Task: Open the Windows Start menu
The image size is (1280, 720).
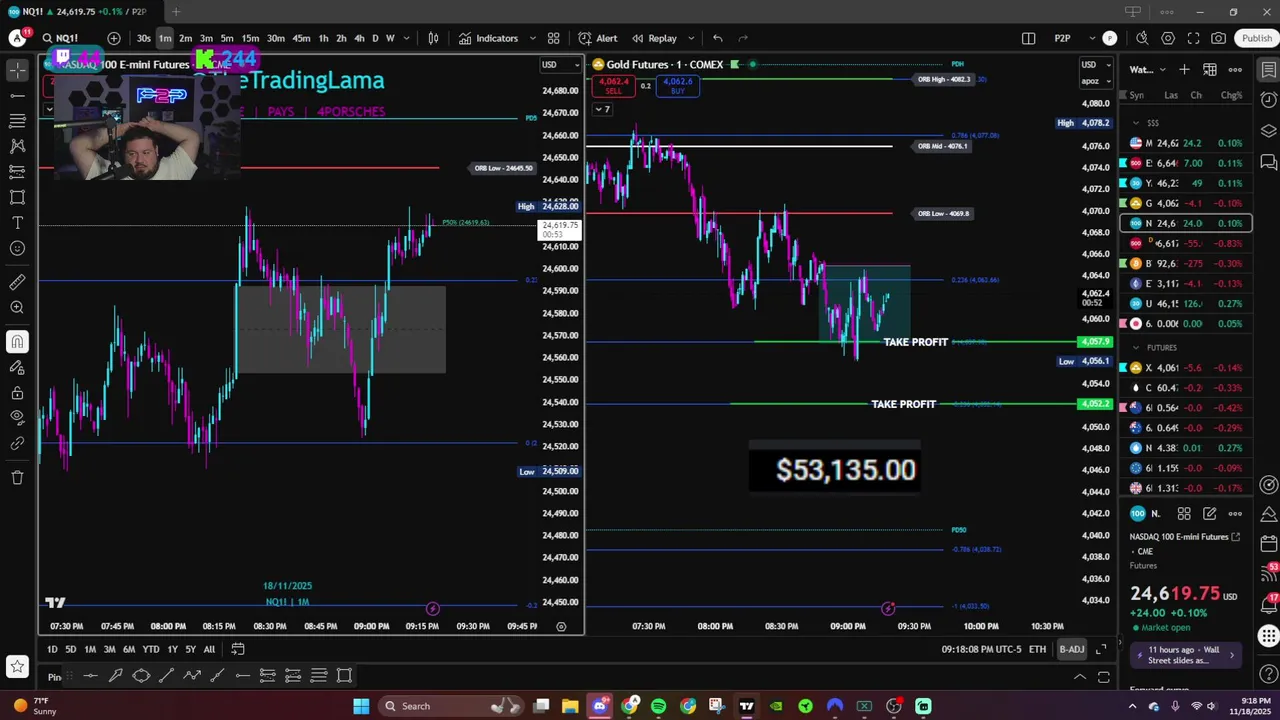Action: pos(360,706)
